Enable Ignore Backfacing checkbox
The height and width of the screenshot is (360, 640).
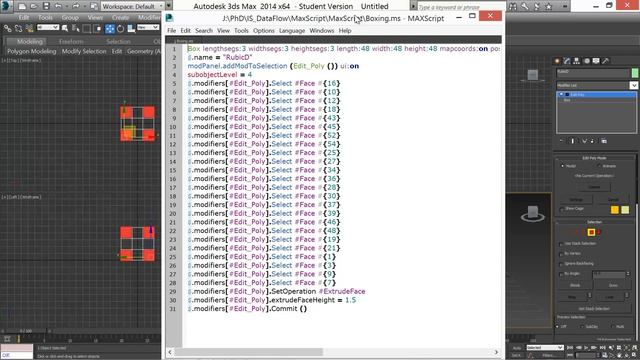pos(562,264)
